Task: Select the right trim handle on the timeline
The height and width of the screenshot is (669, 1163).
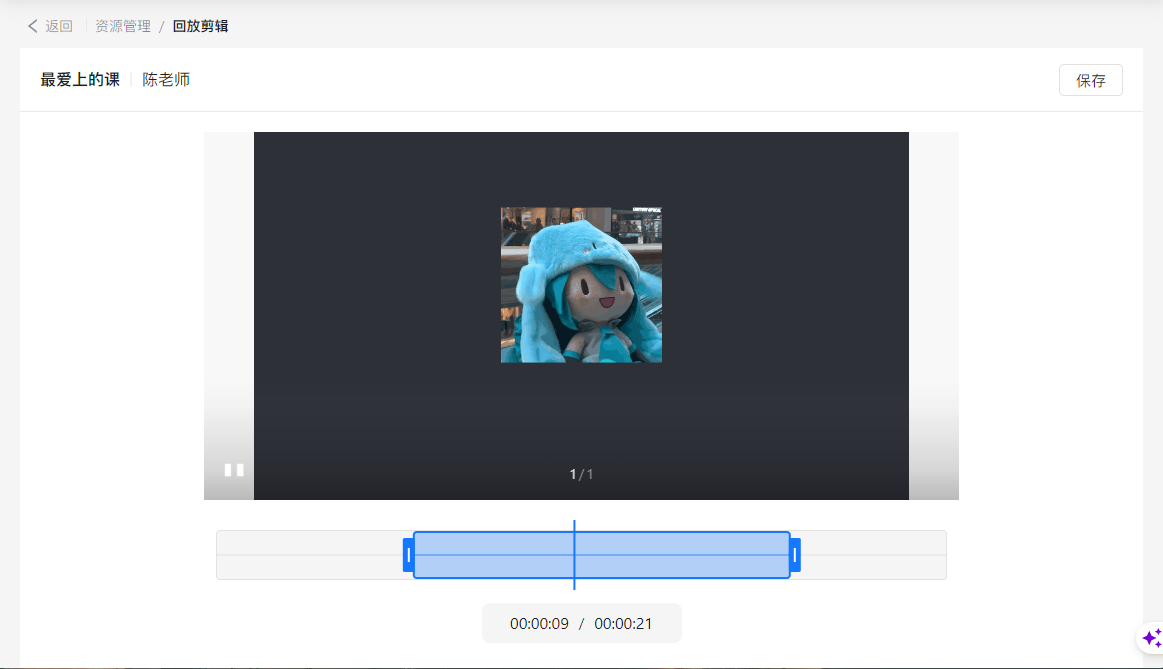Action: point(794,555)
